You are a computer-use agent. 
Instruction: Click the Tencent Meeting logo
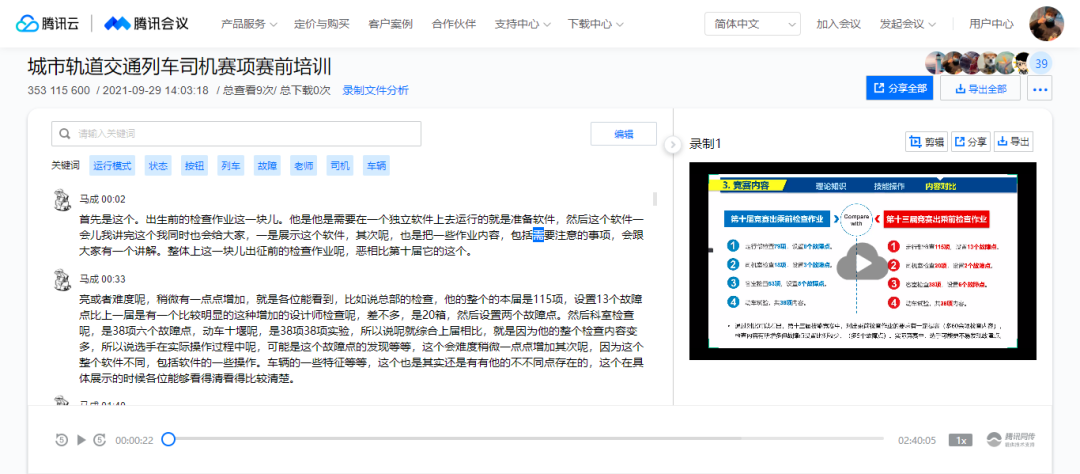(146, 23)
